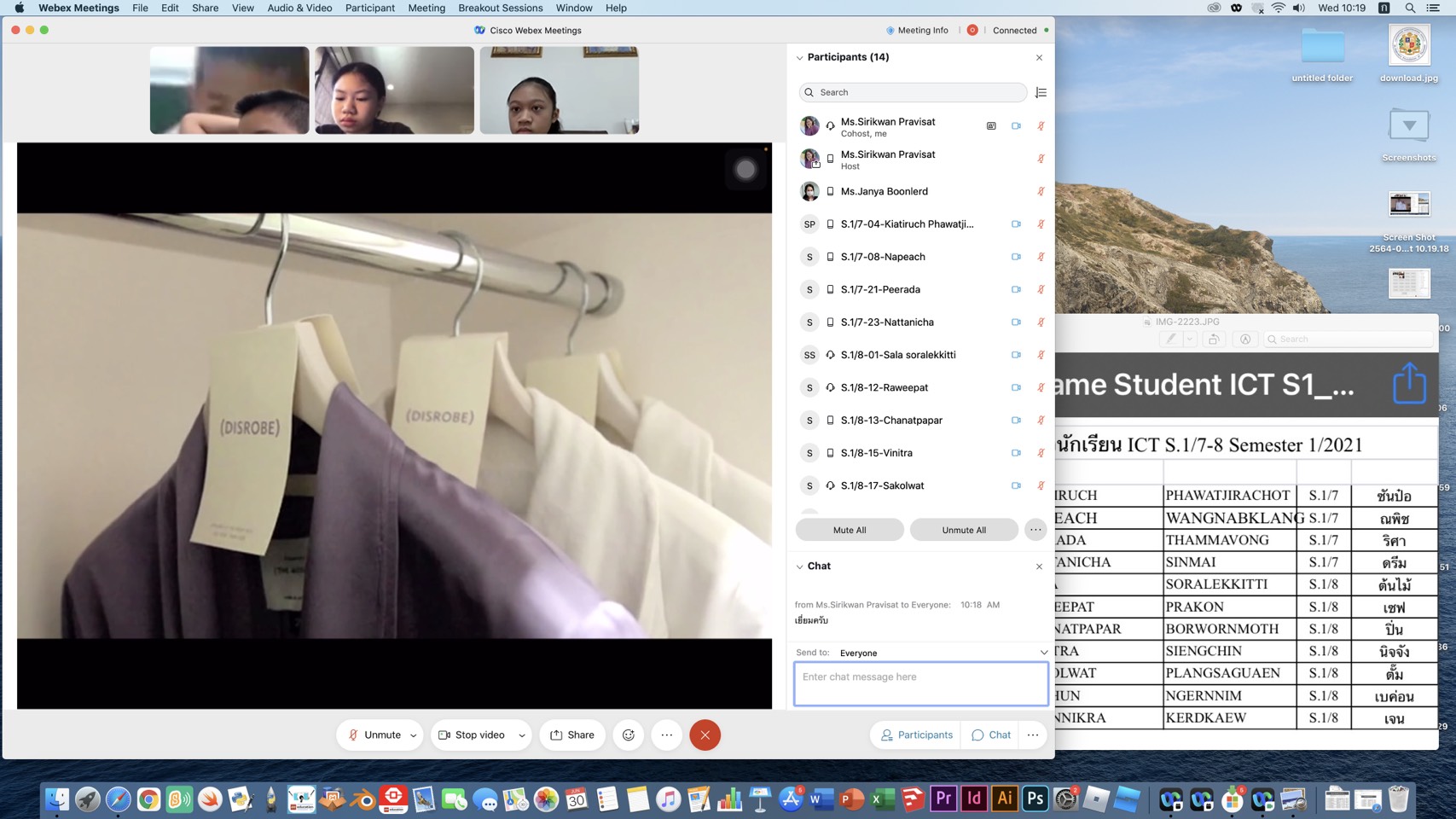Open Meeting Info

click(x=917, y=30)
